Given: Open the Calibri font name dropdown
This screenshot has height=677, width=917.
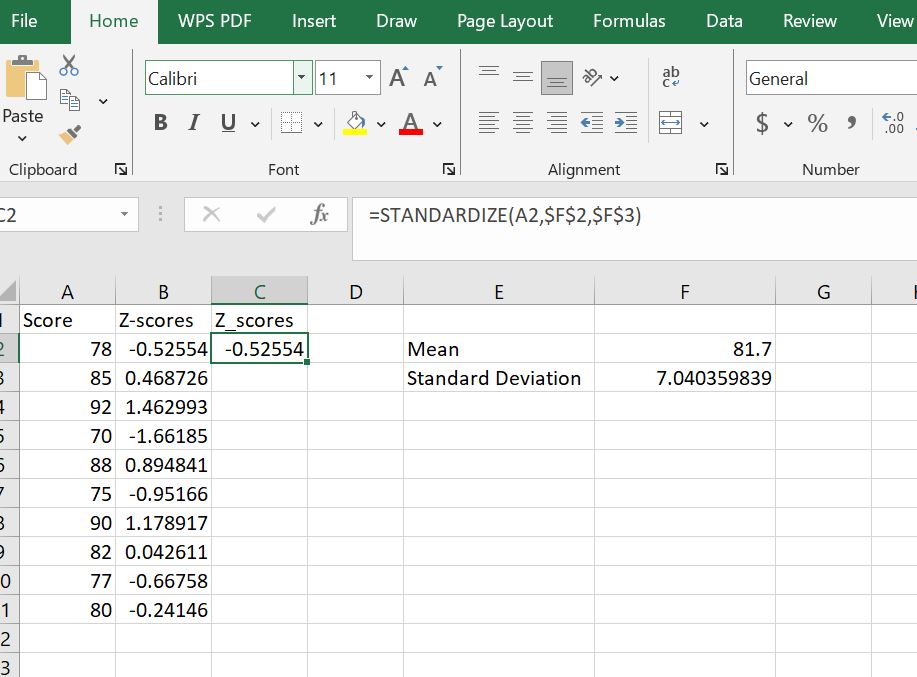Looking at the screenshot, I should (300, 77).
